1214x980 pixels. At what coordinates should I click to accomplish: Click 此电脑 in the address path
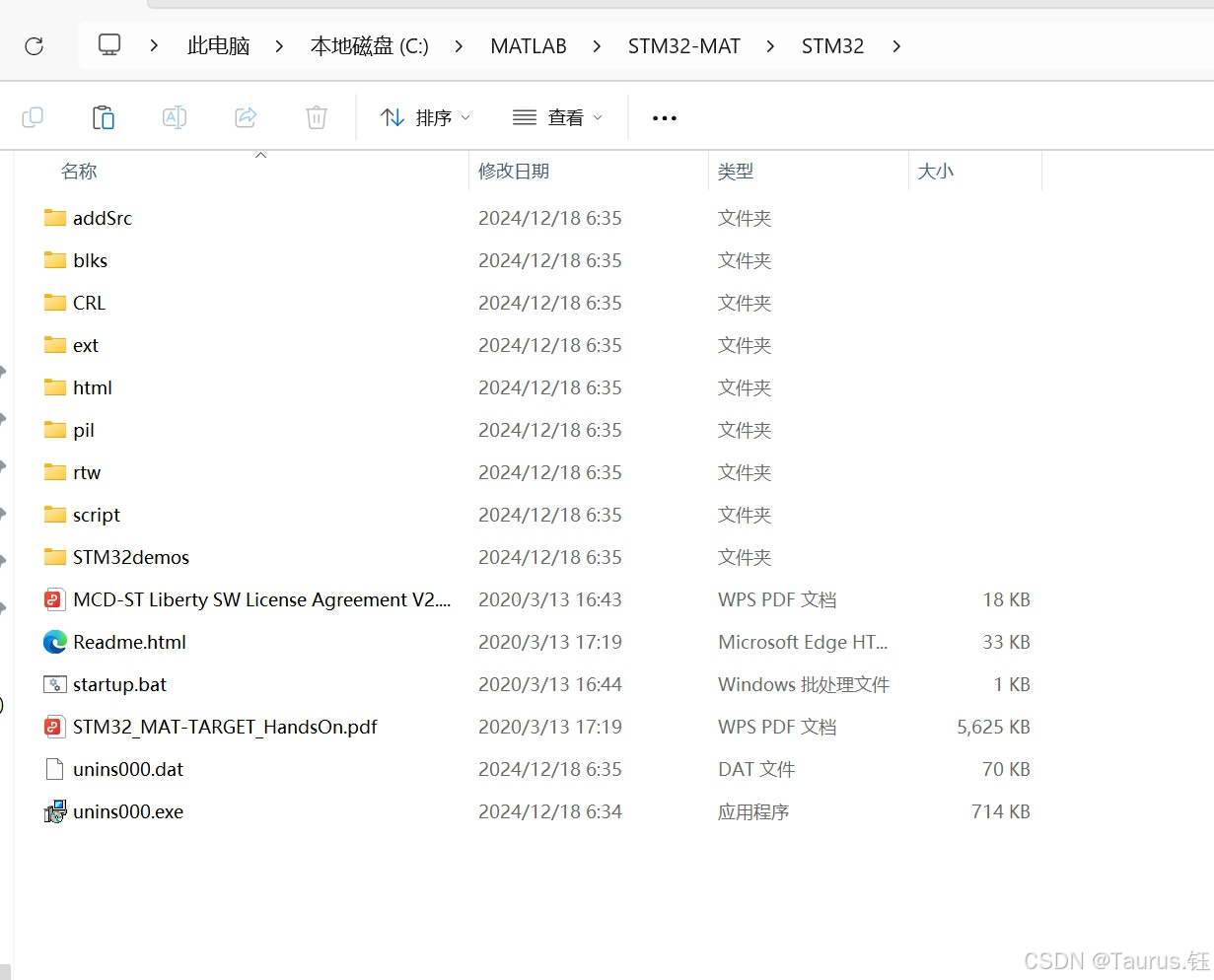coord(219,46)
